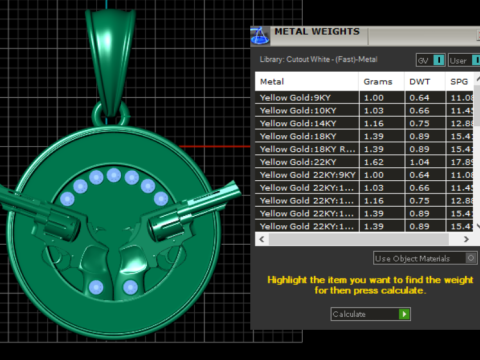
Task: Click the SPG column header
Action: (459, 82)
